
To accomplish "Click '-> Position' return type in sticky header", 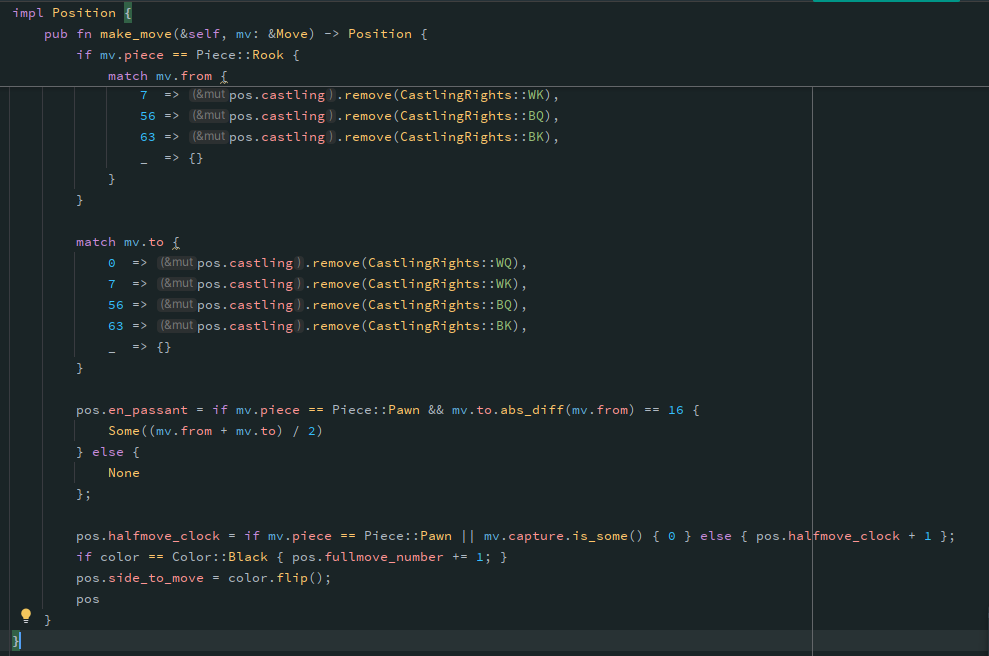I will click(x=368, y=34).
